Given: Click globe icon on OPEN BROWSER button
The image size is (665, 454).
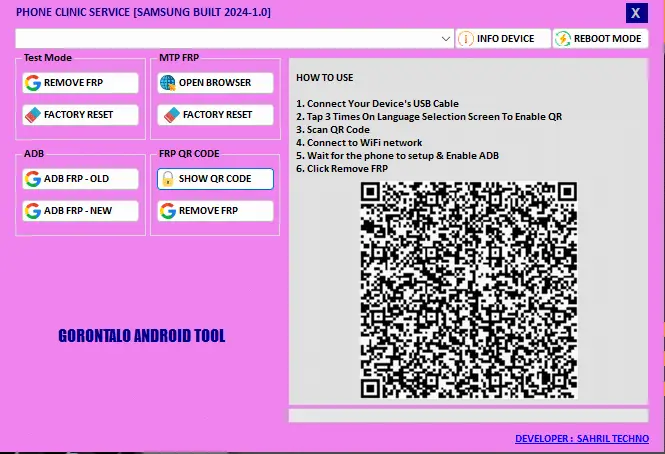Looking at the screenshot, I should [168, 83].
